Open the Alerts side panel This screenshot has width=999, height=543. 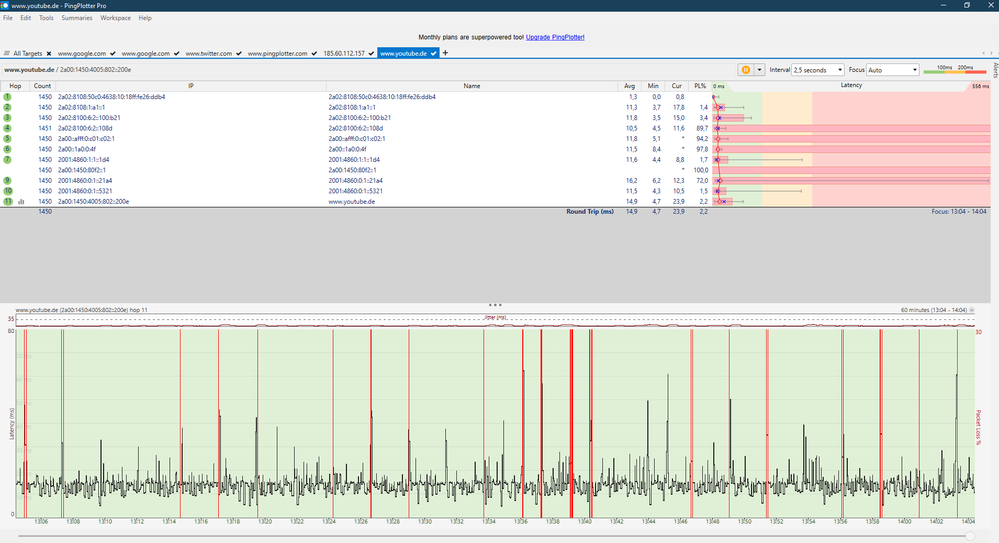pyautogui.click(x=995, y=70)
